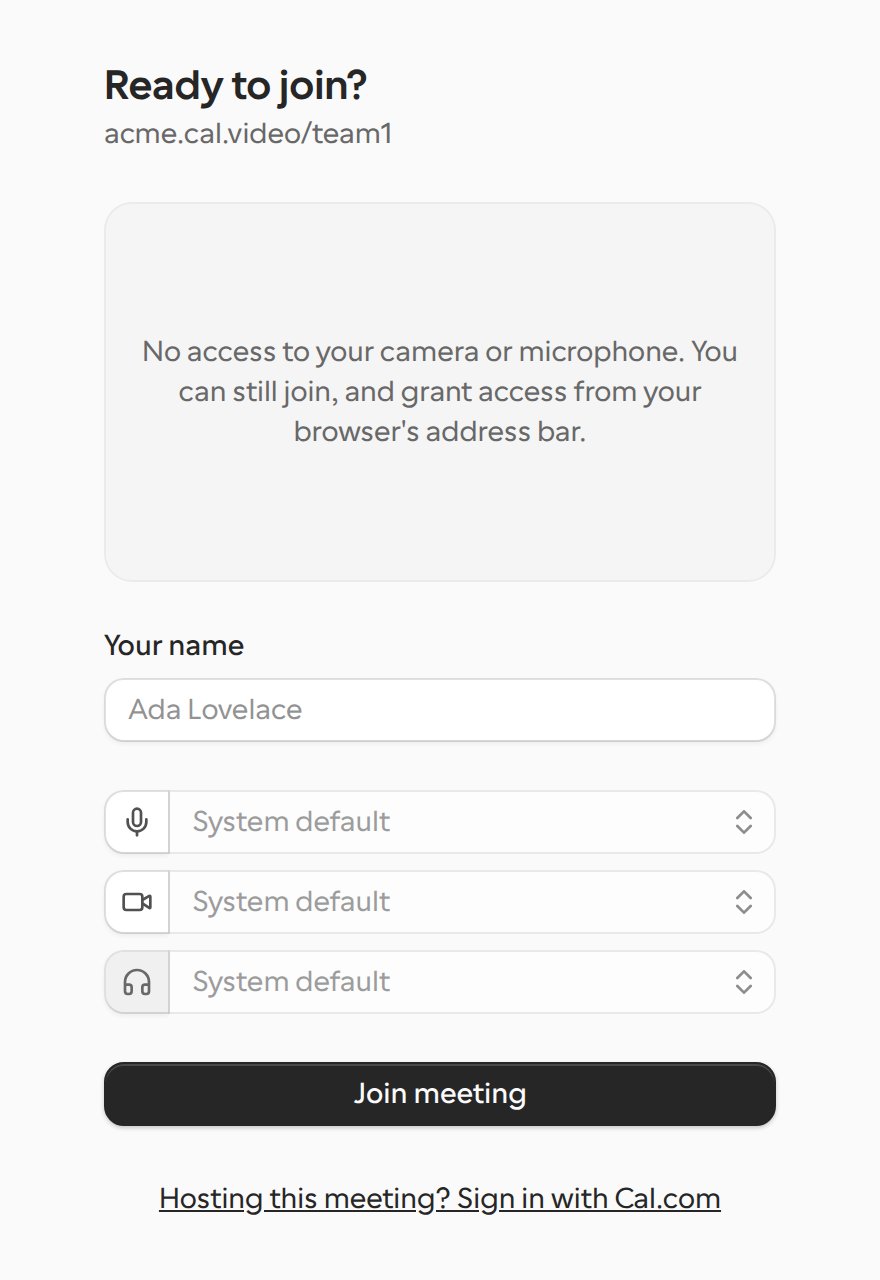Screen dimensions: 880x1280
Task: Click the chevron arrows on the camera selector
Action: pos(743,902)
